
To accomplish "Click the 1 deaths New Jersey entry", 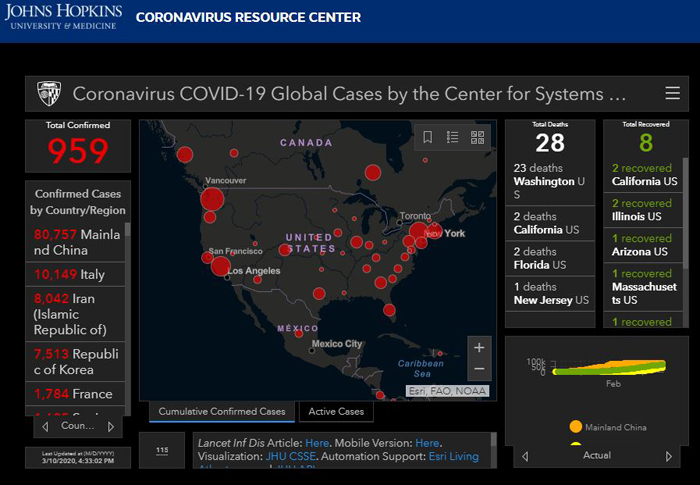I will click(x=550, y=293).
